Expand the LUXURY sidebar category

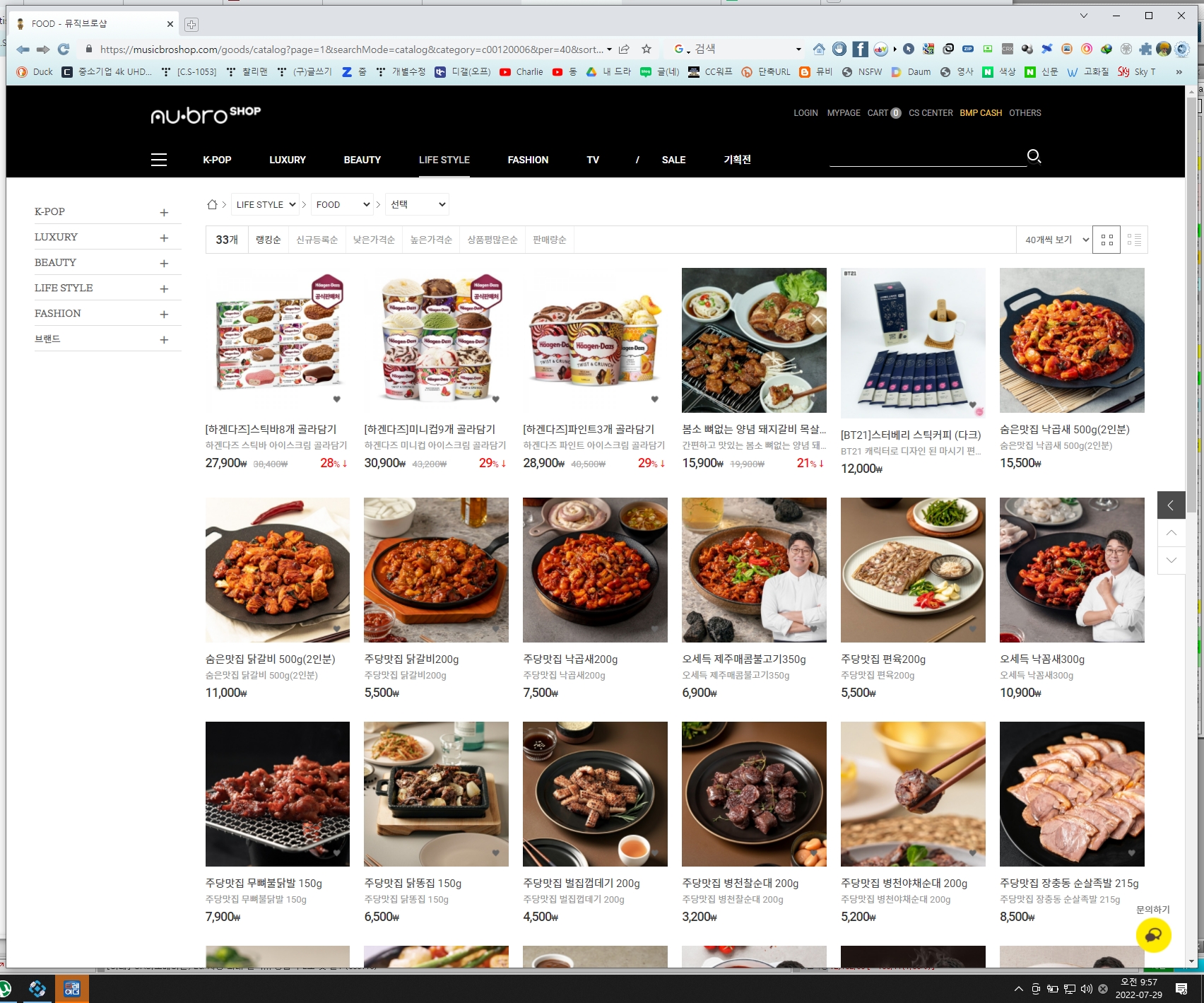tap(164, 237)
